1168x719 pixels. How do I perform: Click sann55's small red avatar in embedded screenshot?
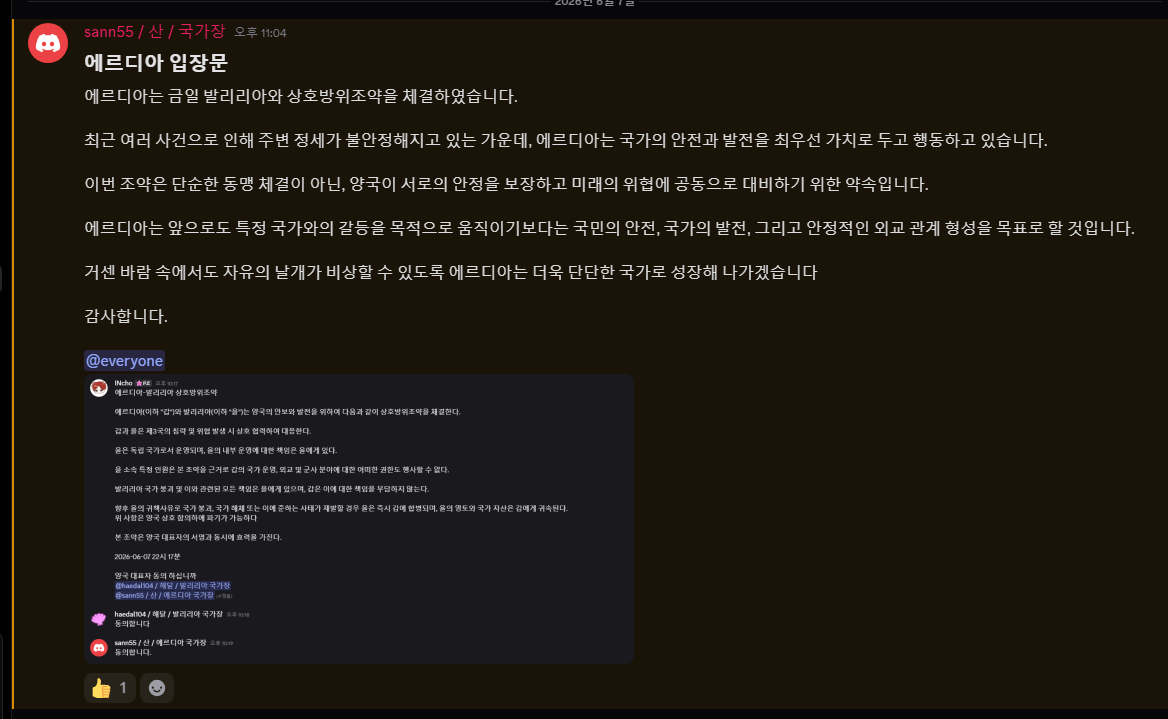click(x=98, y=647)
